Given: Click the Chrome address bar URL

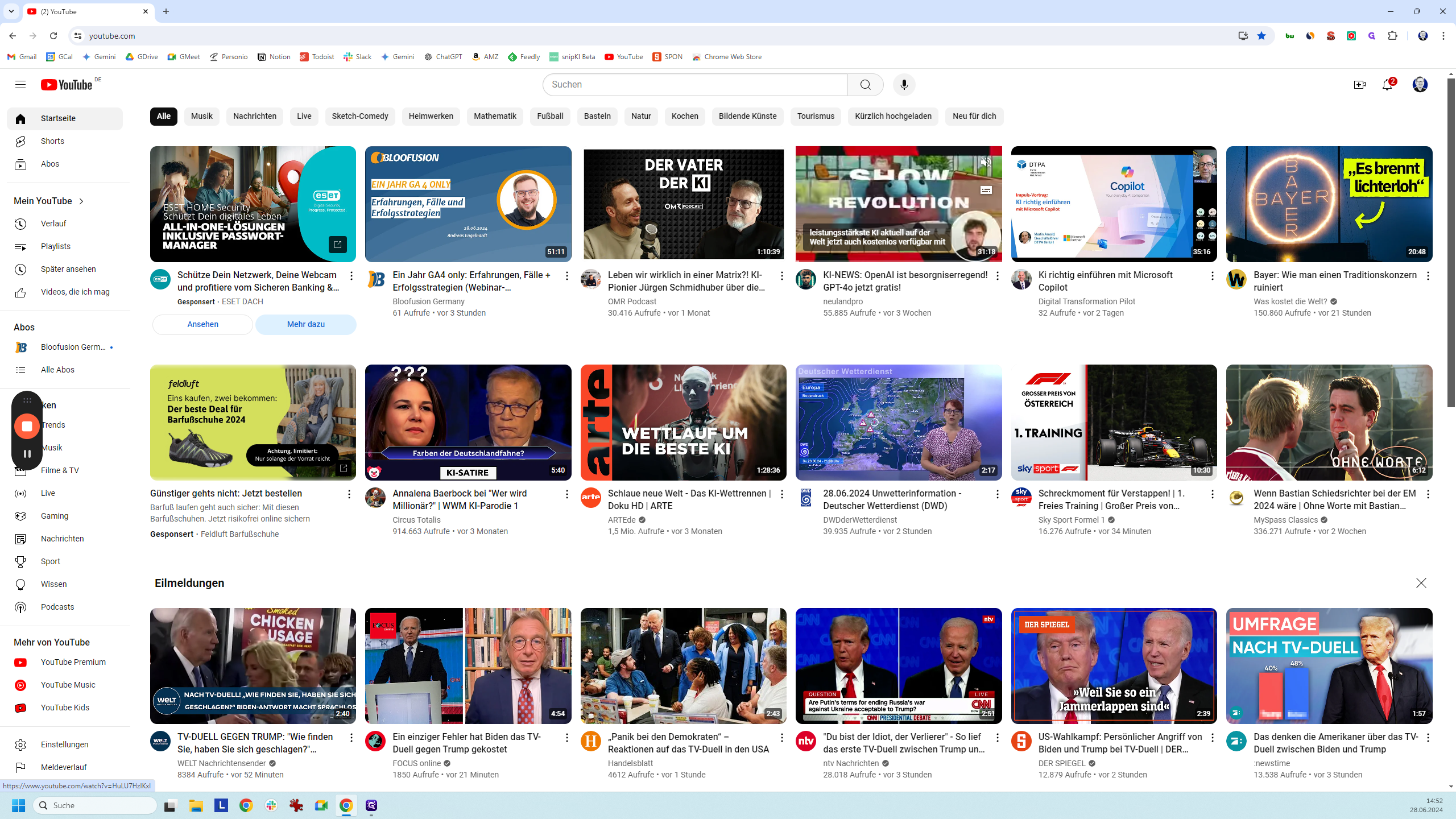Looking at the screenshot, I should click(x=112, y=36).
